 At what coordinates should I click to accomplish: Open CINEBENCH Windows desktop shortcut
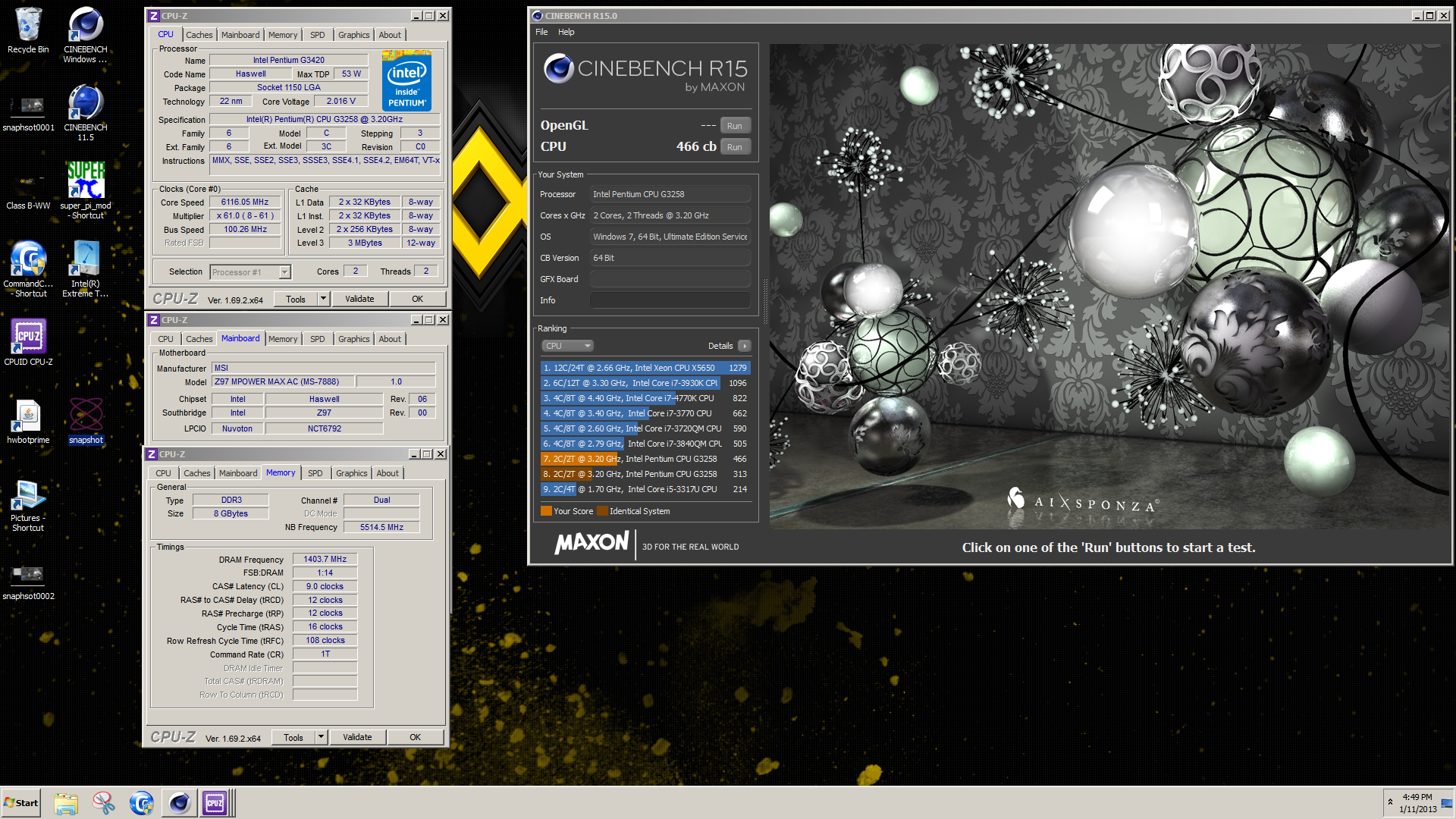[x=85, y=34]
